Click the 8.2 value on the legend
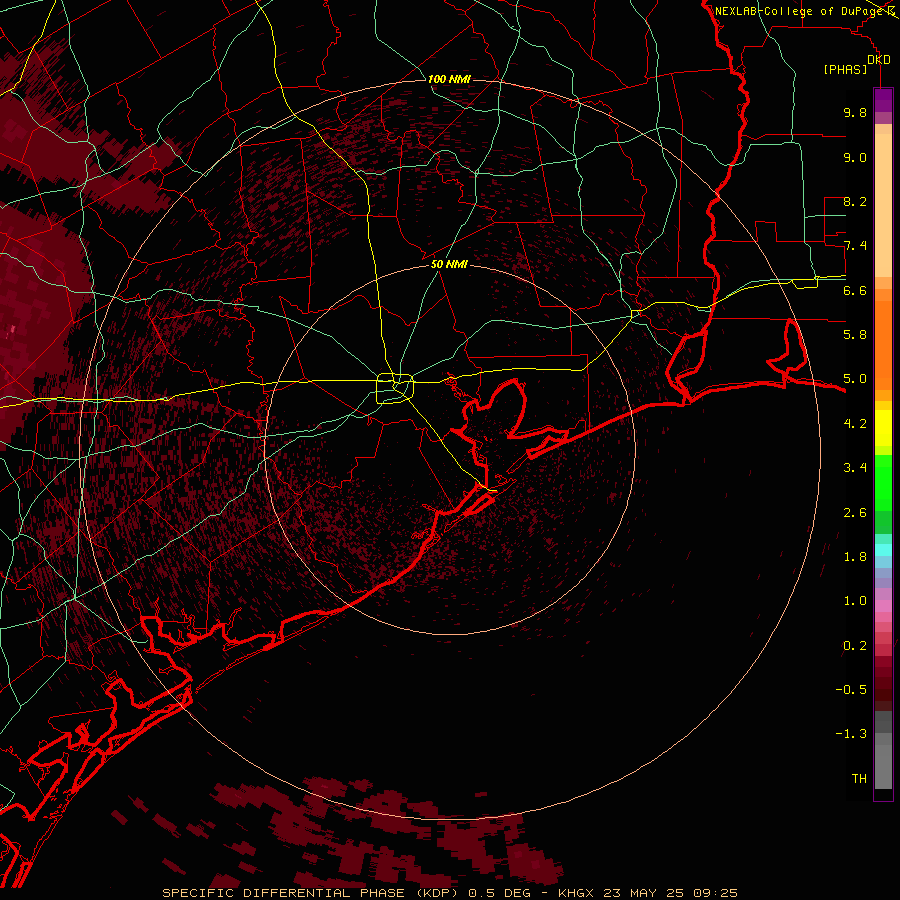The width and height of the screenshot is (900, 900). pyautogui.click(x=855, y=201)
